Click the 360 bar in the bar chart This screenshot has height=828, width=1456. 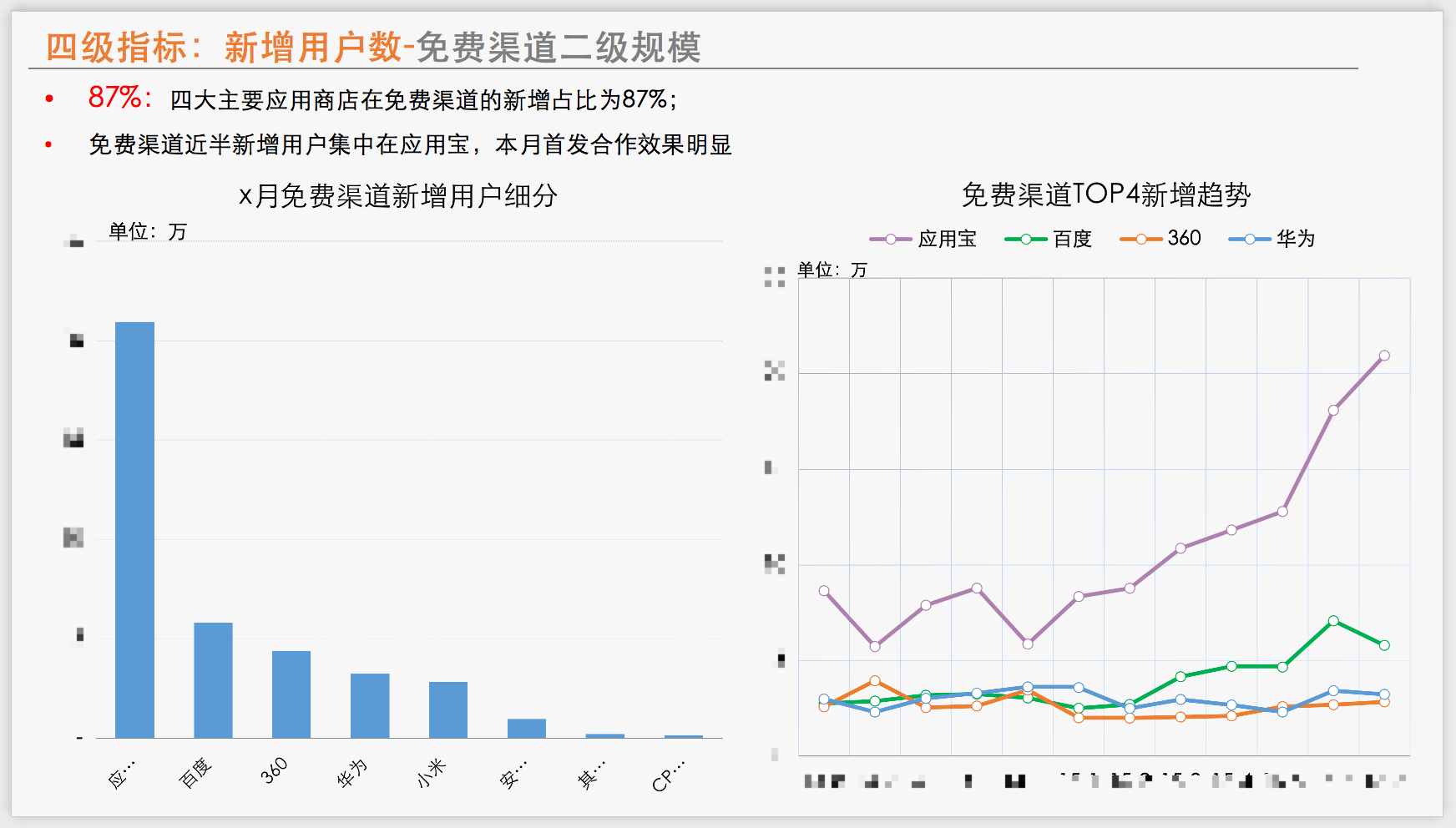point(291,694)
